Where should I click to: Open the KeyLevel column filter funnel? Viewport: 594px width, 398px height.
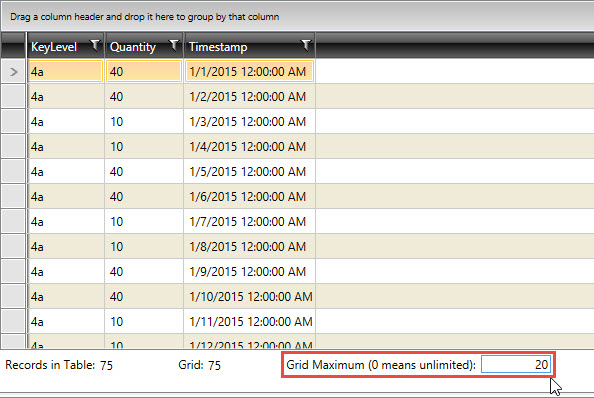coord(94,45)
